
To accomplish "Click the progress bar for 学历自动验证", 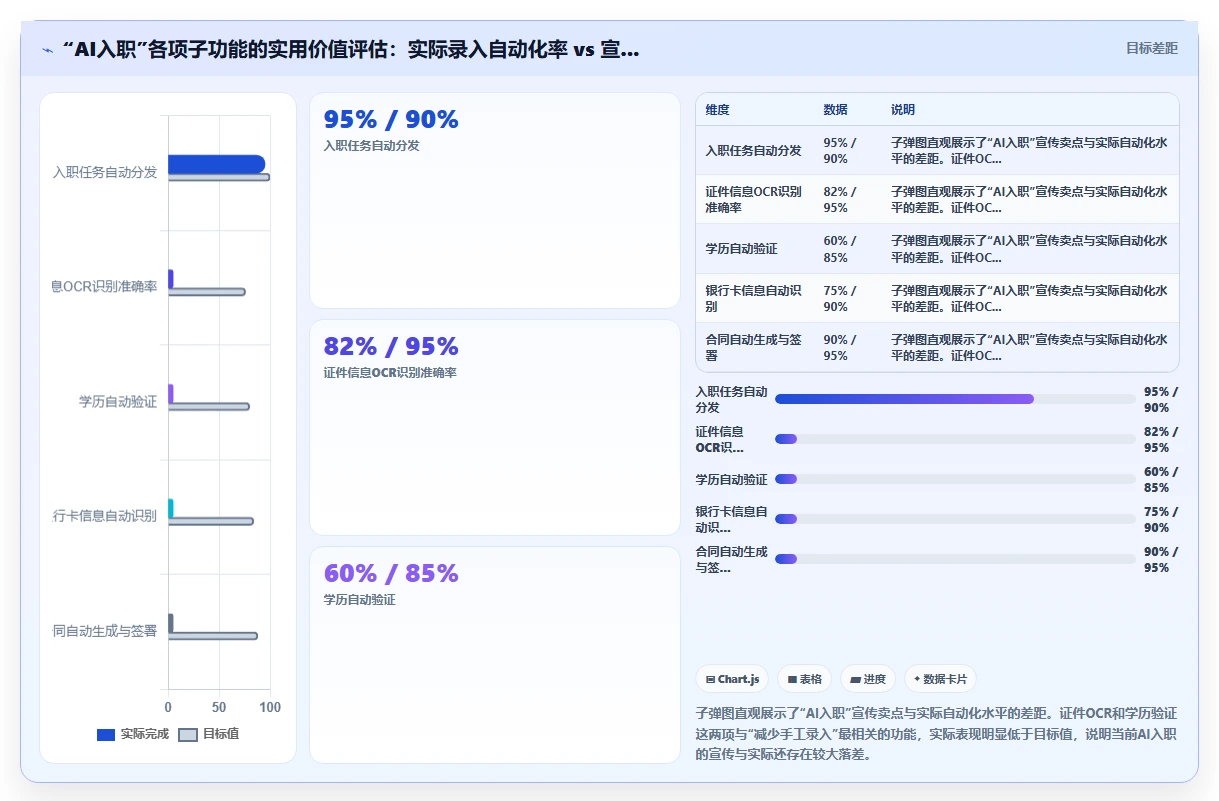I will coord(955,479).
